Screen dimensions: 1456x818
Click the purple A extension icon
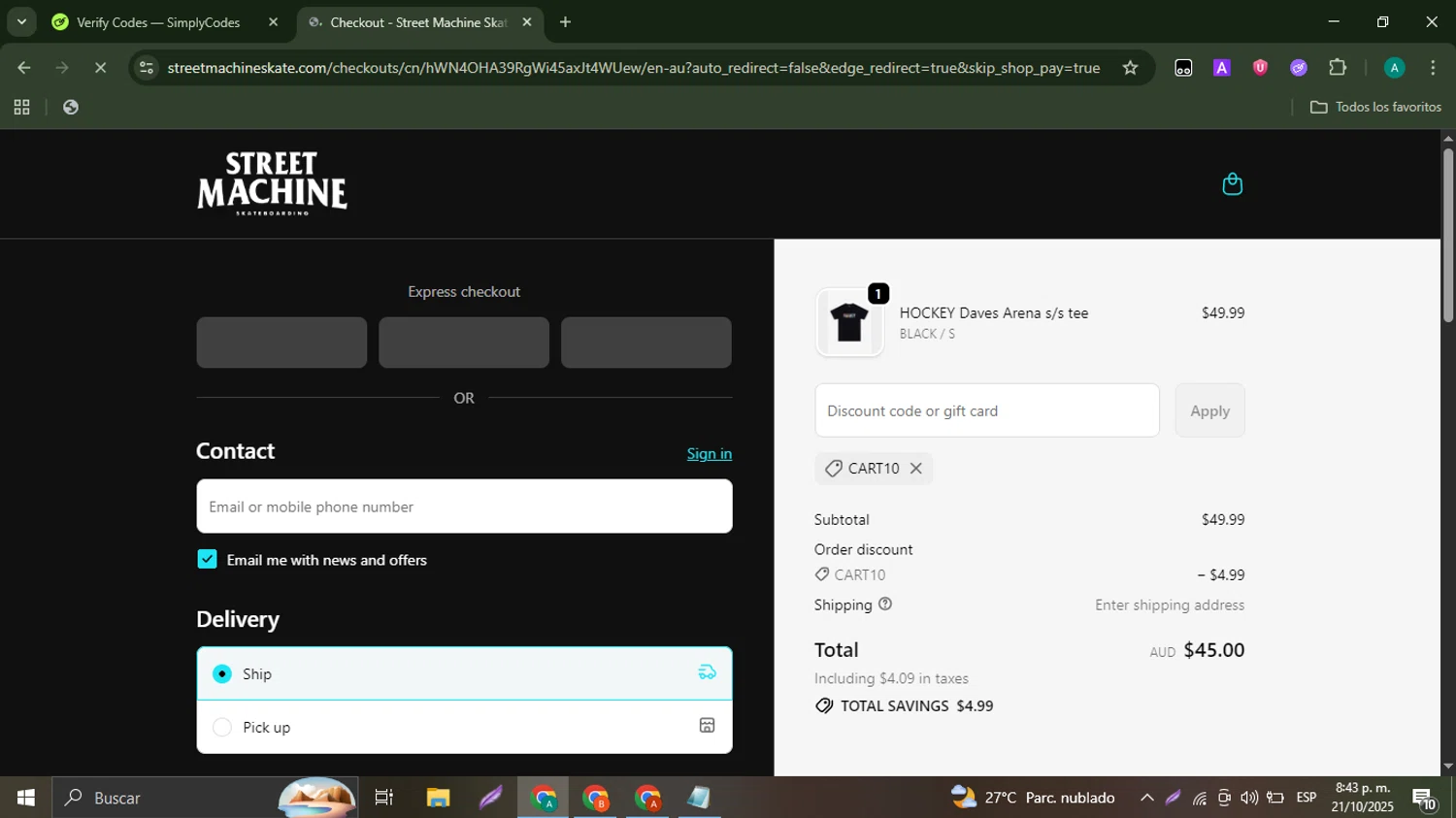pos(1222,67)
